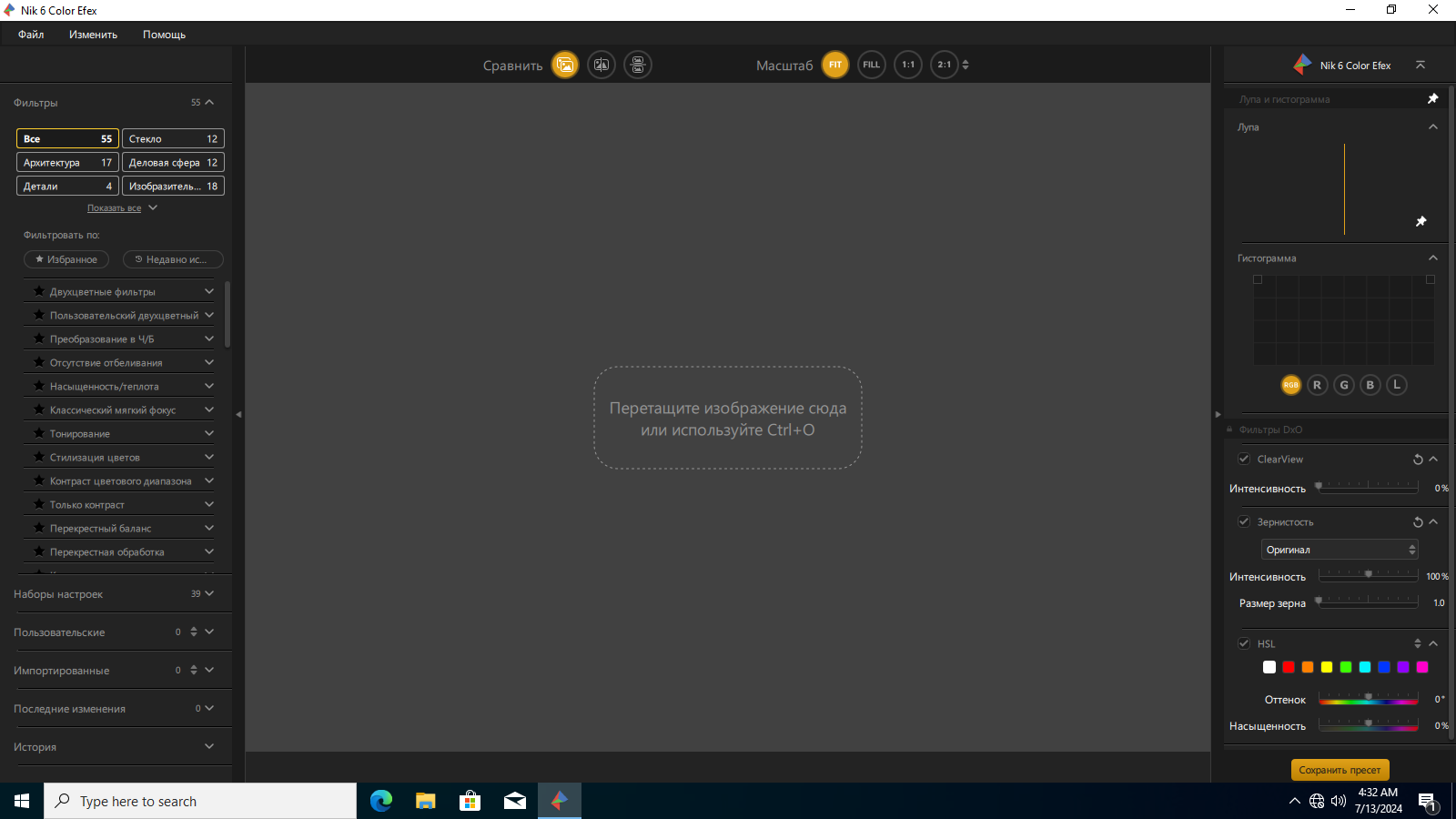Reset the Зернистость filter
The height and width of the screenshot is (819, 1456).
click(x=1418, y=521)
